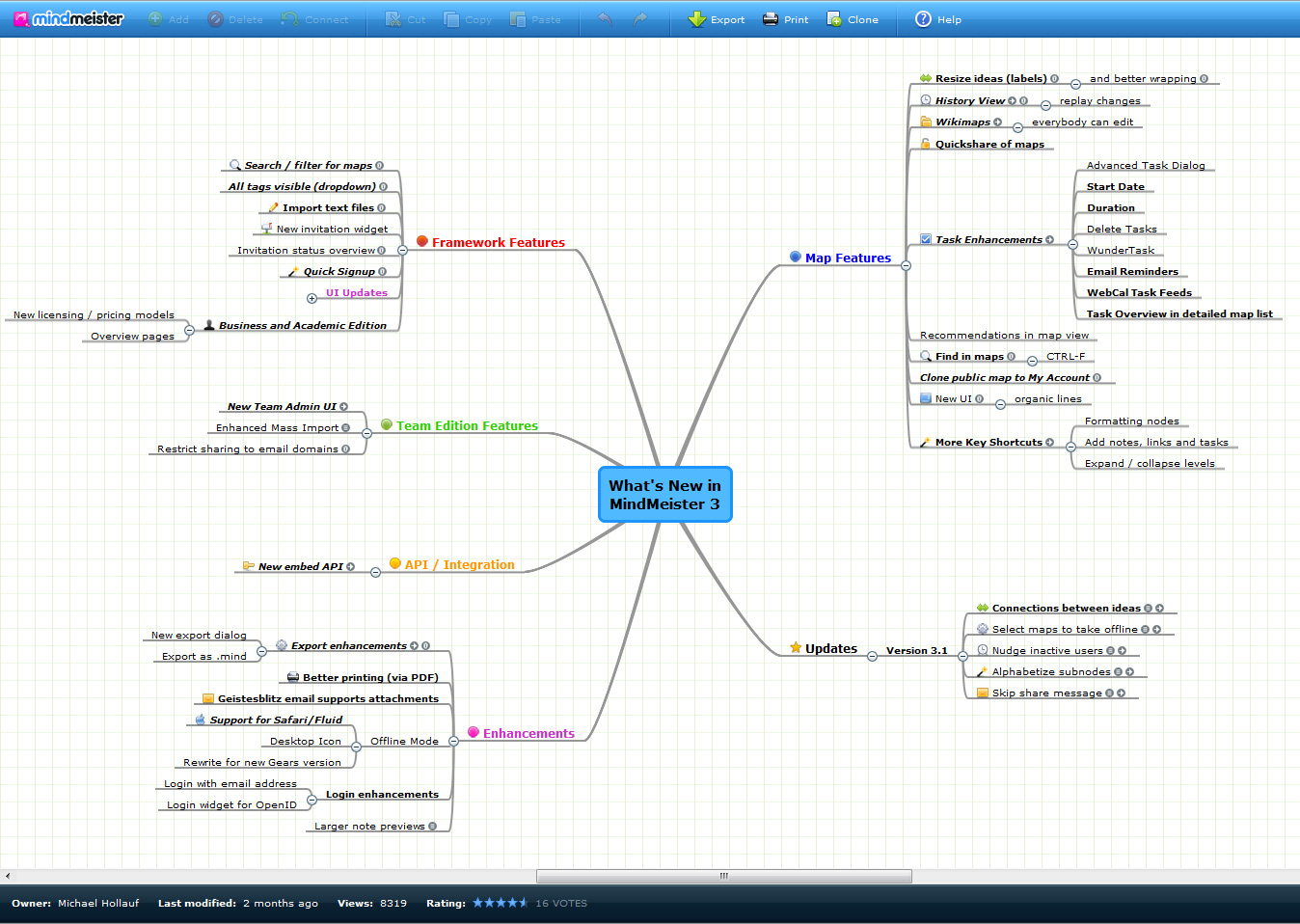Collapse the Team Edition Features branch
This screenshot has width=1300, height=924.
coord(367,434)
